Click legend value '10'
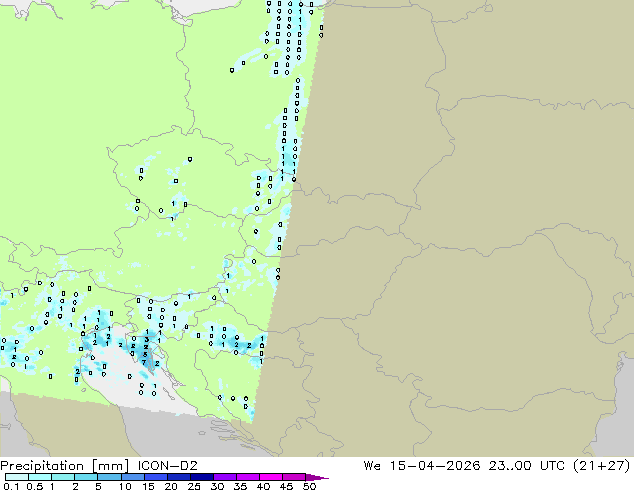The height and width of the screenshot is (490, 634). [125, 486]
